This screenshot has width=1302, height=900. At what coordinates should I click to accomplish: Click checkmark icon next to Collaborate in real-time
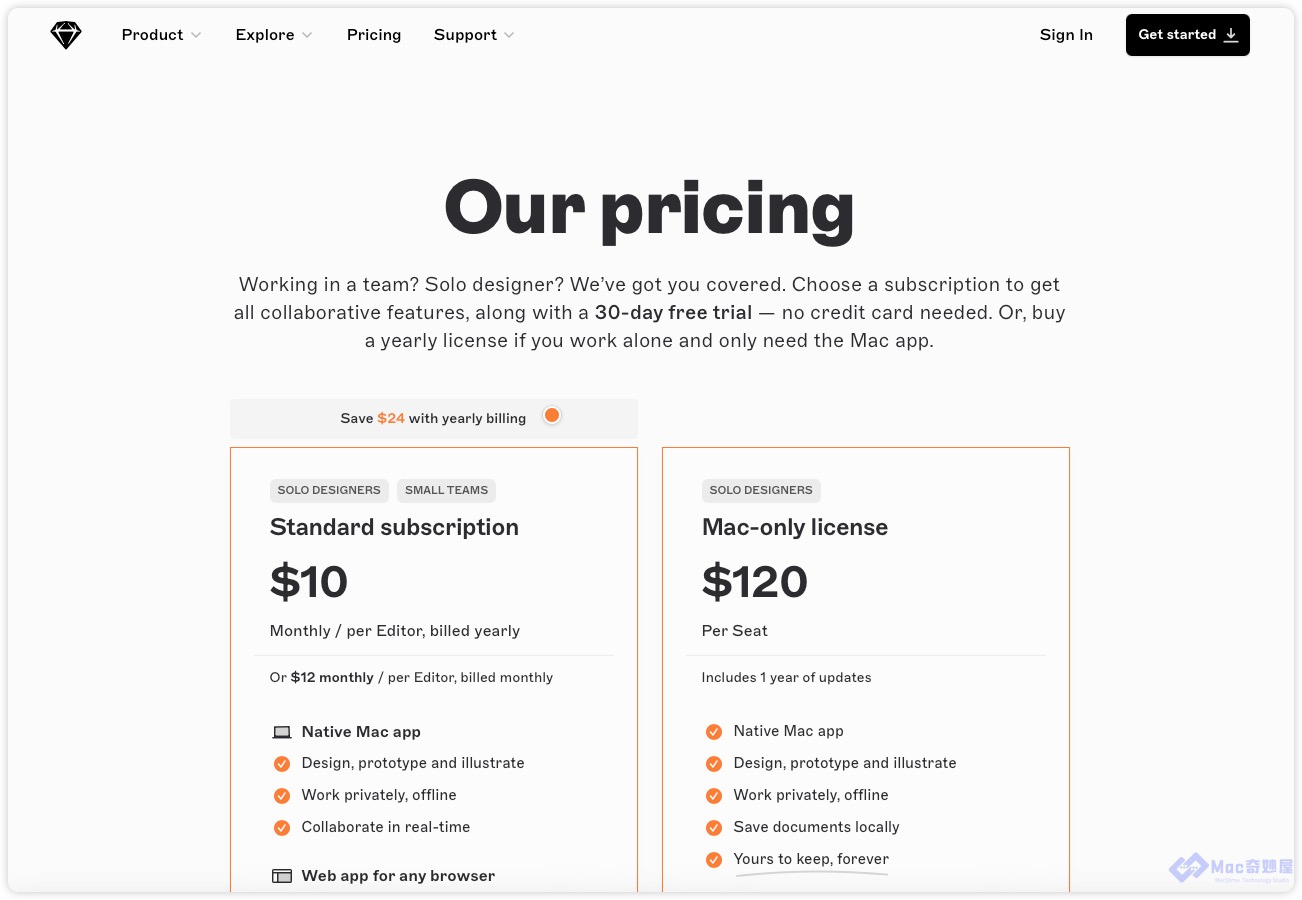tap(282, 827)
